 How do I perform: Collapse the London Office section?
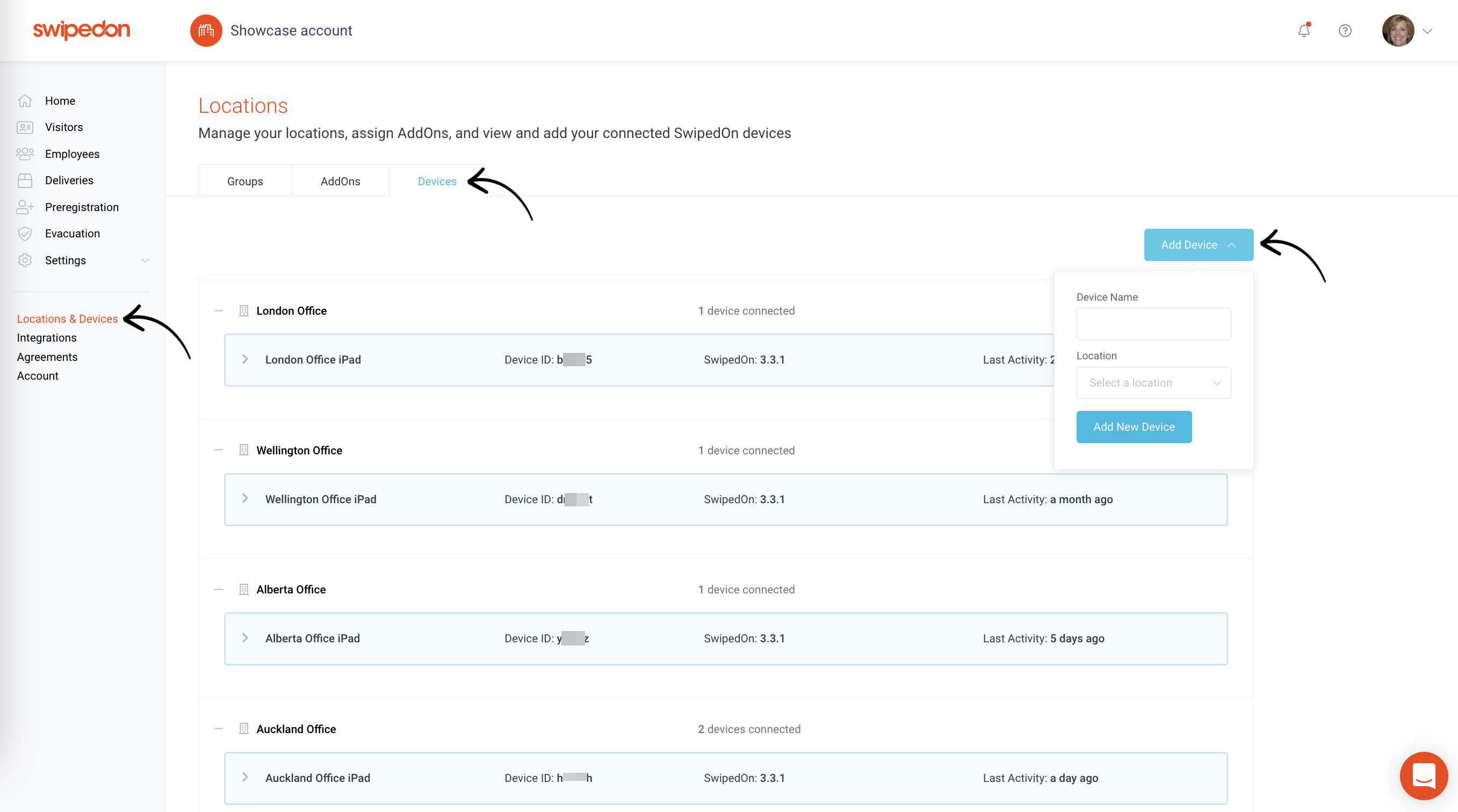pos(219,310)
